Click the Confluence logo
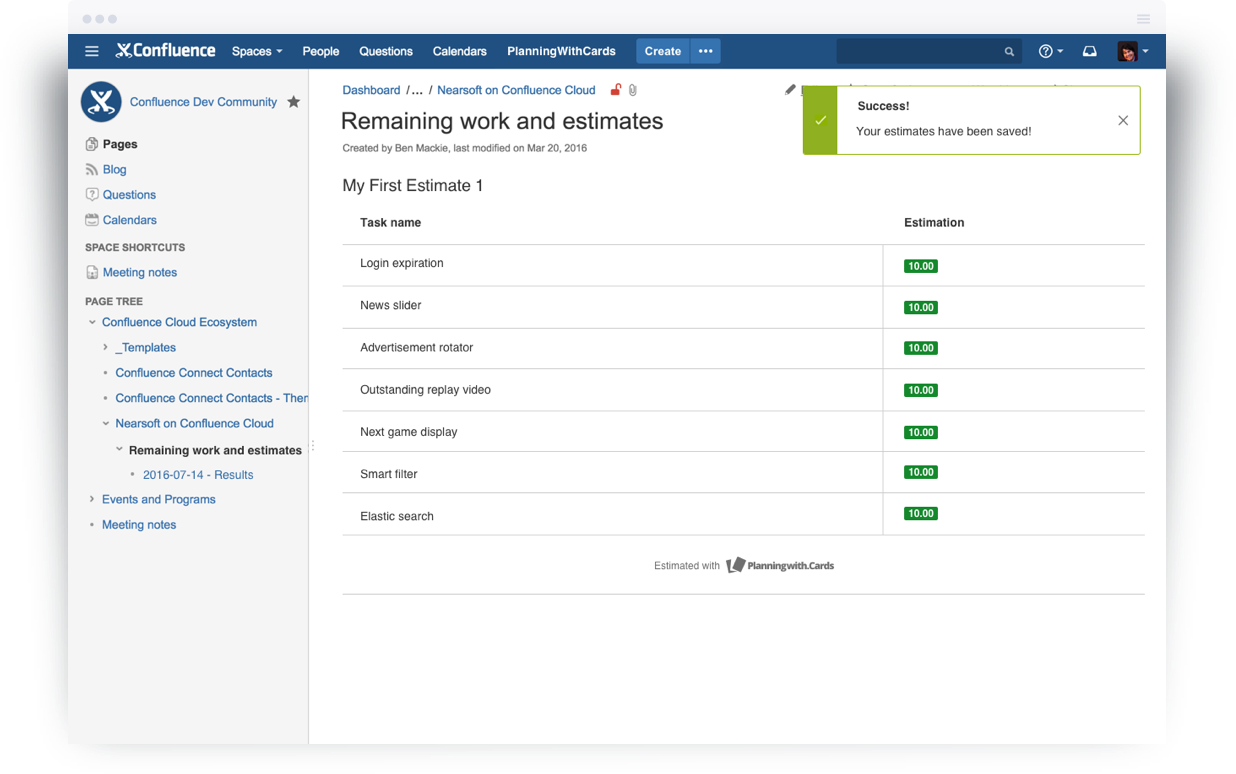The height and width of the screenshot is (774, 1236). pyautogui.click(x=165, y=51)
